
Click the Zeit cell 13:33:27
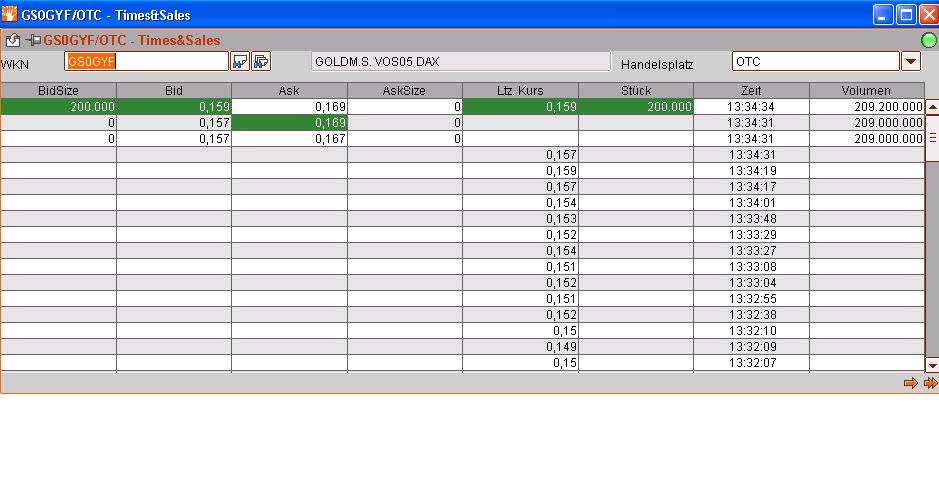click(752, 251)
